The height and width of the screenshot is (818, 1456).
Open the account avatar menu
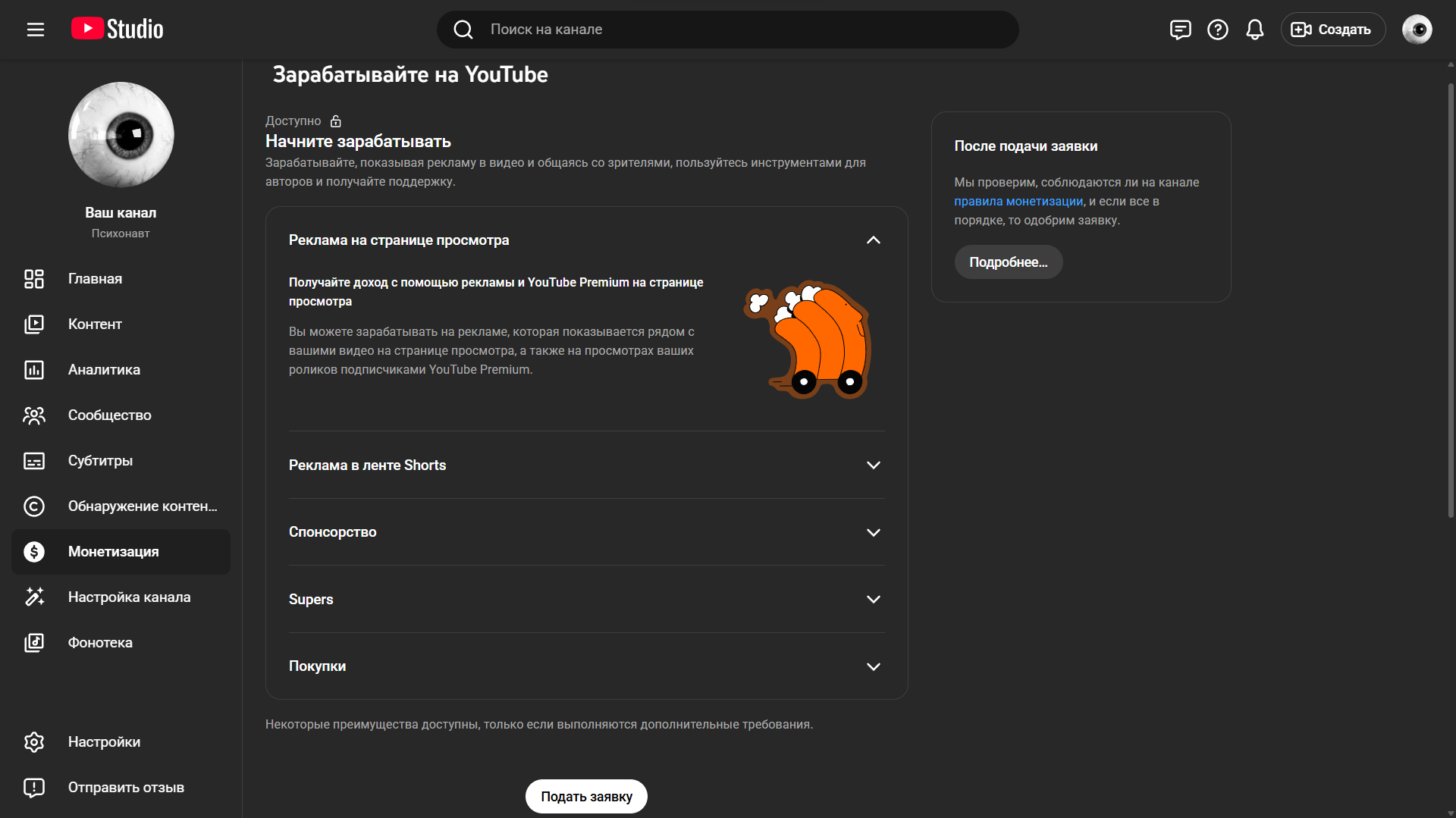pyautogui.click(x=1417, y=30)
